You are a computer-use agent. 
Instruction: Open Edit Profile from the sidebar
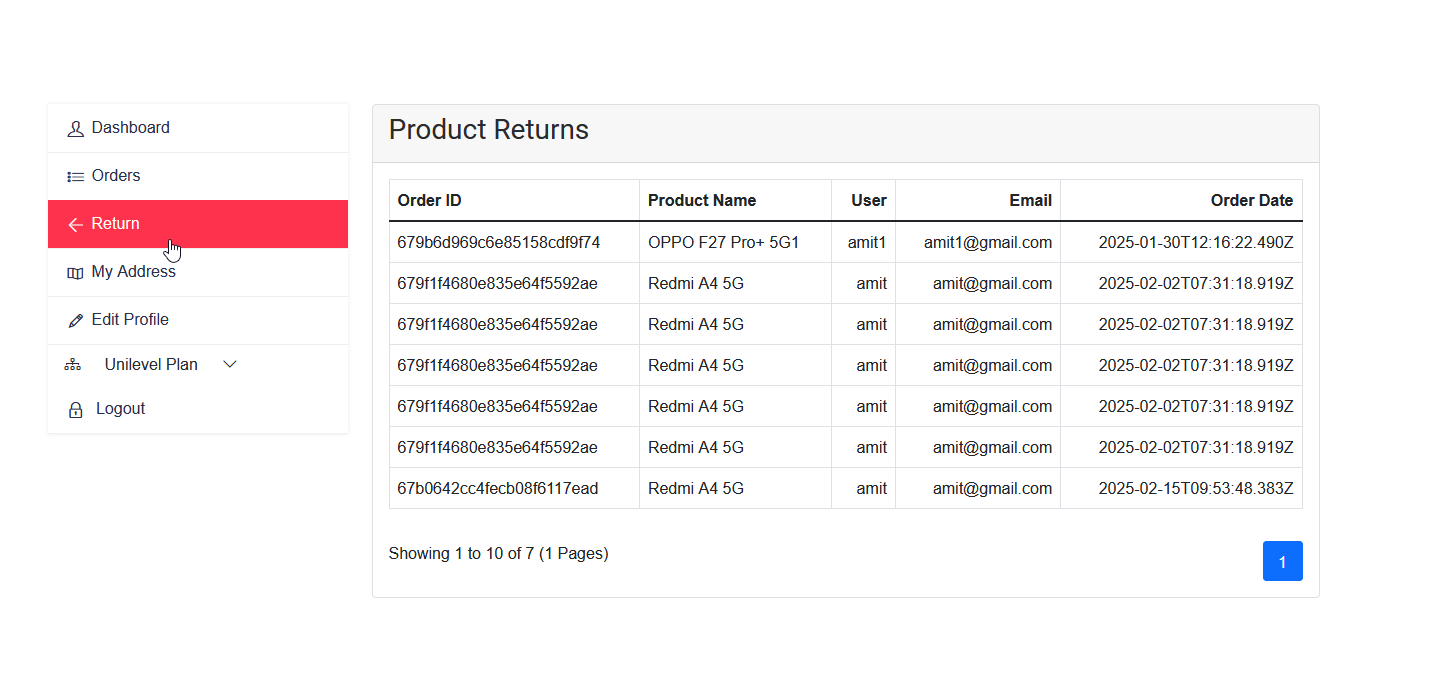tap(130, 320)
